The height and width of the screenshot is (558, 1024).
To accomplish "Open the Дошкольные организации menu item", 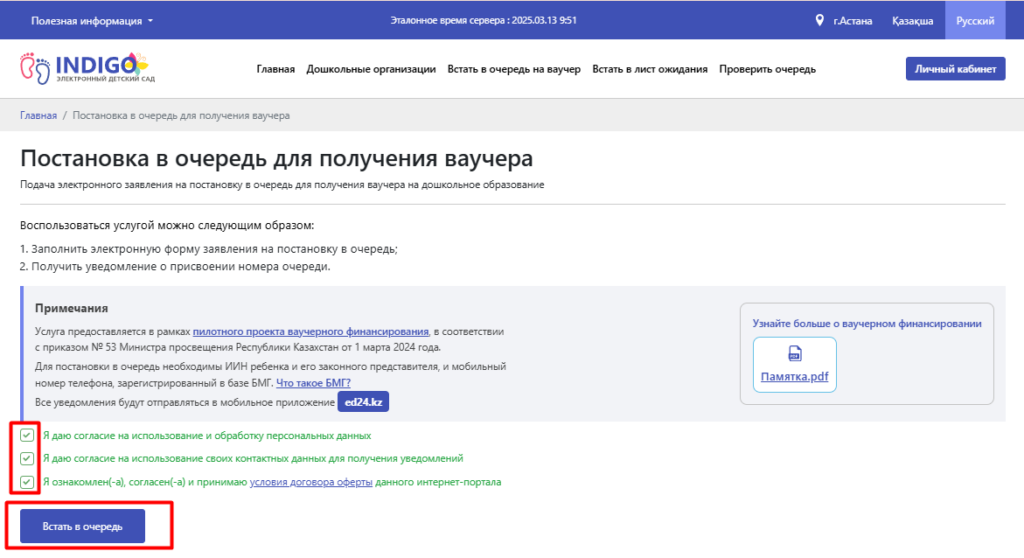I will tap(371, 69).
